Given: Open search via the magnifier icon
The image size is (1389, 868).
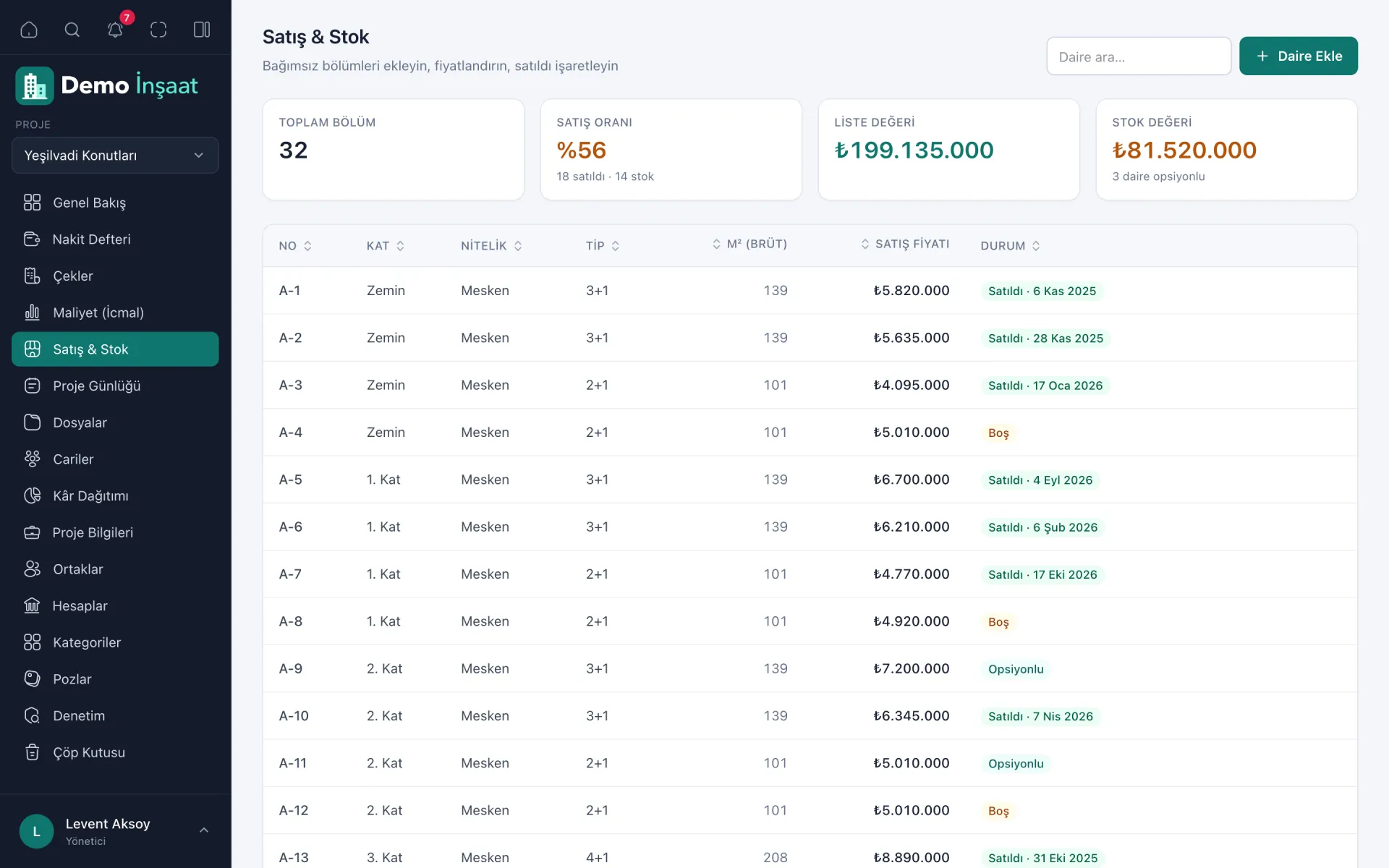Looking at the screenshot, I should coord(72,30).
